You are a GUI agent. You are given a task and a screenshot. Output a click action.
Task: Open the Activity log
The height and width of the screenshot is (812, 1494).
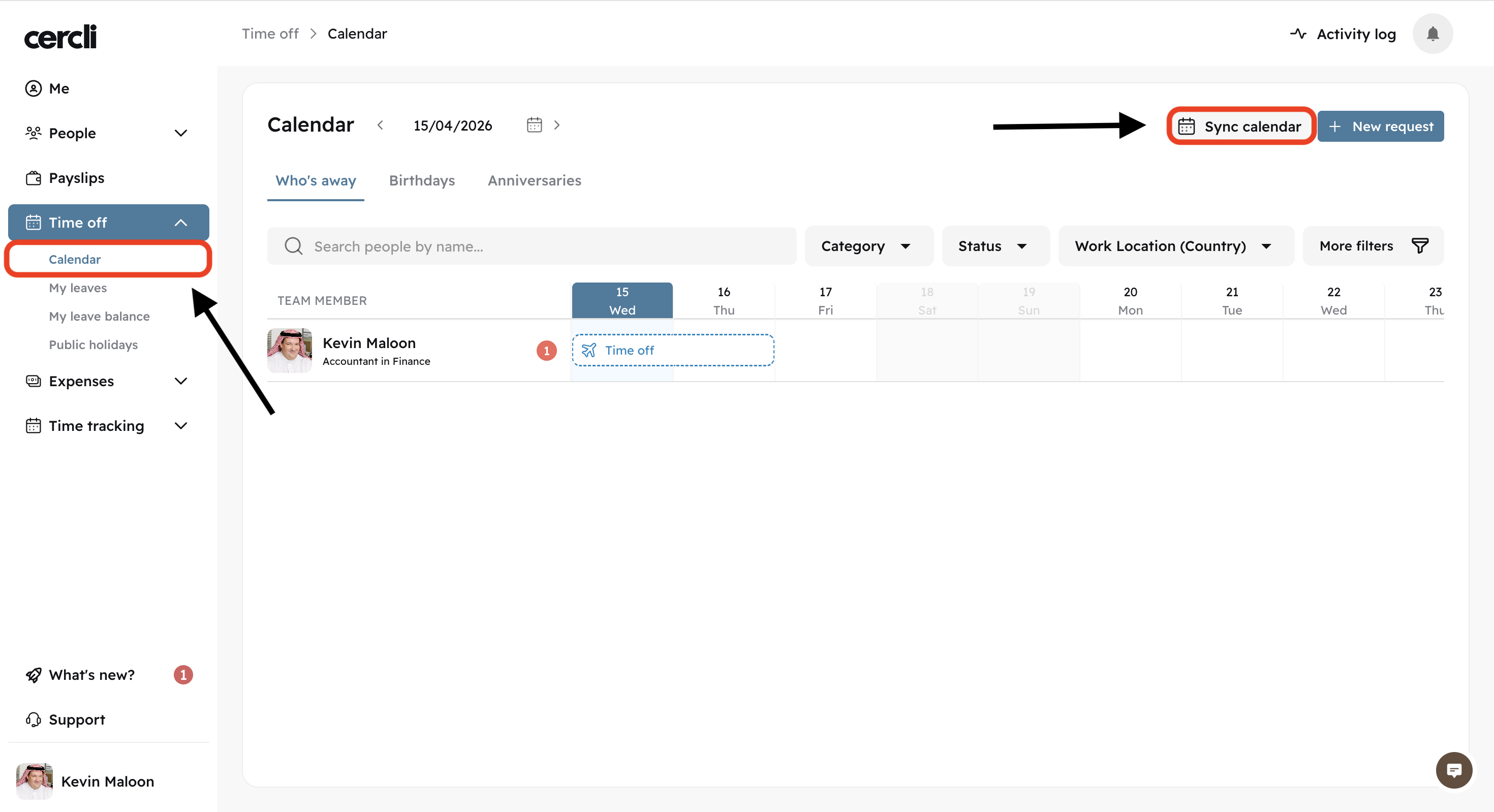point(1343,34)
